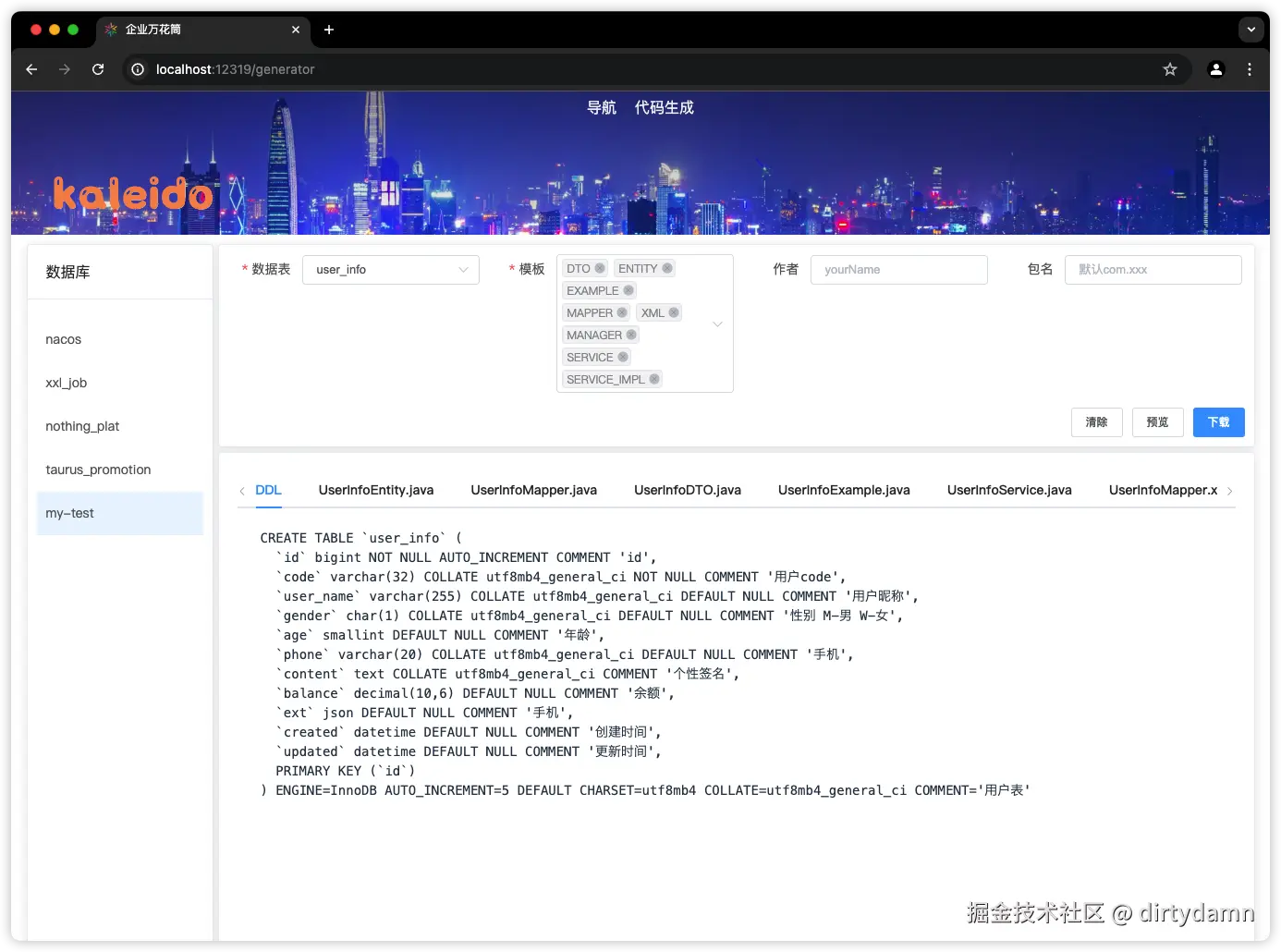Image resolution: width=1281 pixels, height=952 pixels.
Task: Open the browser profile icon
Action: click(x=1216, y=69)
